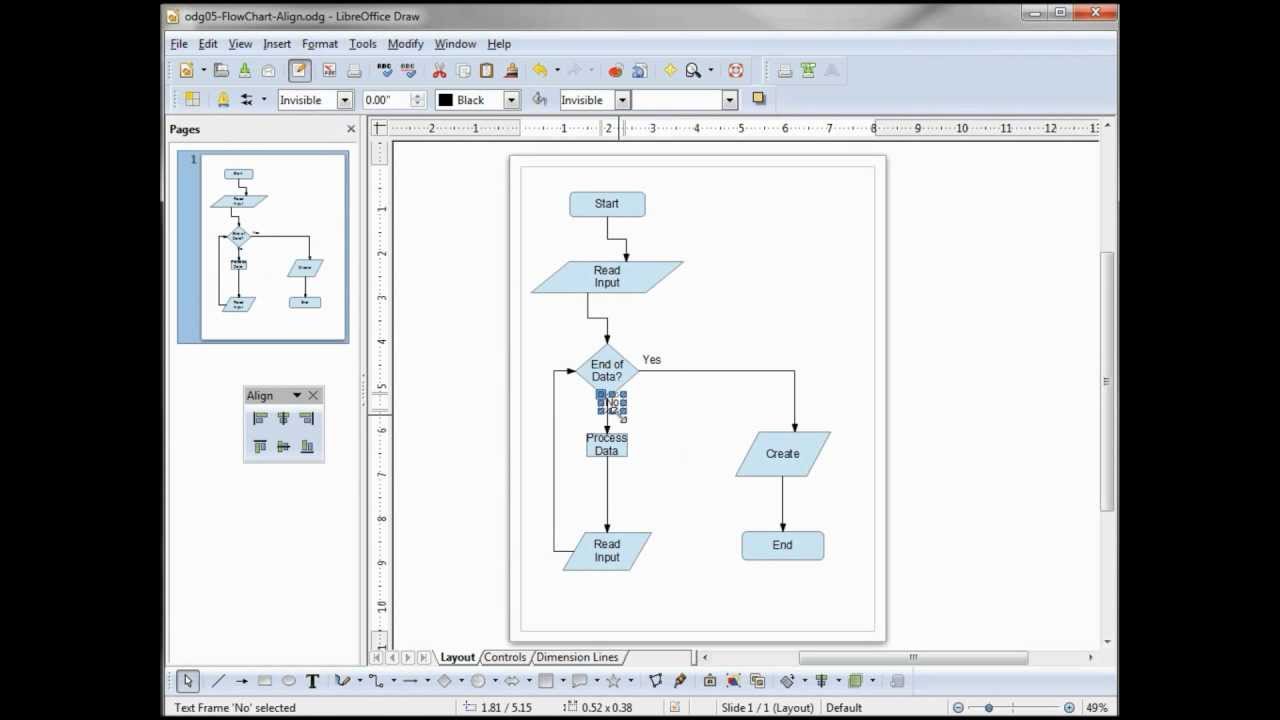Viewport: 1280px width, 720px height.
Task: Open the Modify menu
Action: click(x=405, y=44)
